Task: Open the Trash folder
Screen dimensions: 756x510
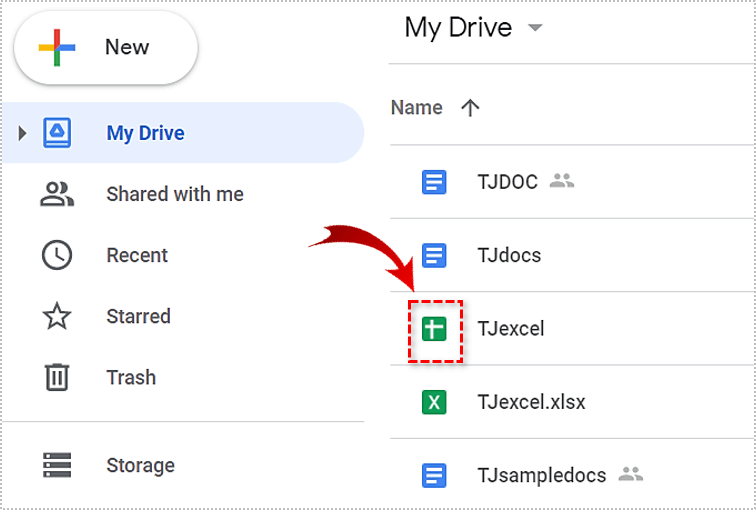Action: (131, 377)
